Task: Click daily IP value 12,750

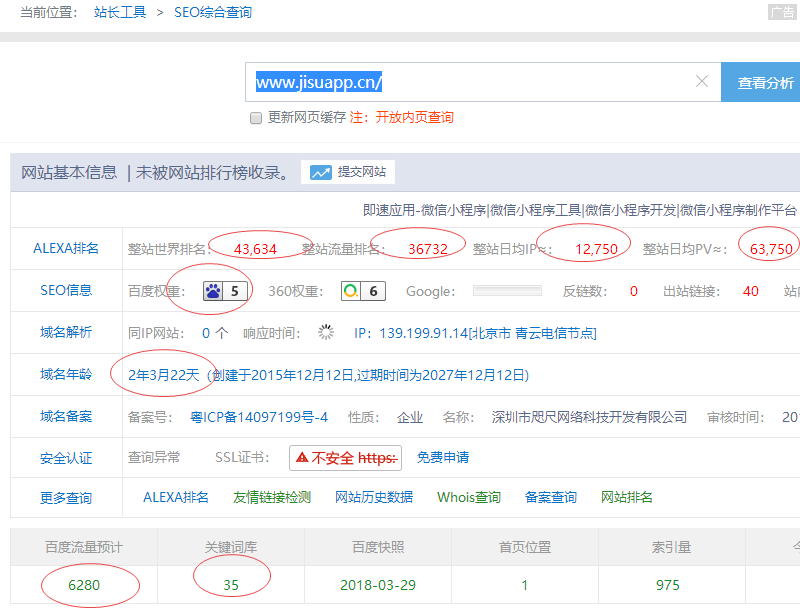Action: 596,249
